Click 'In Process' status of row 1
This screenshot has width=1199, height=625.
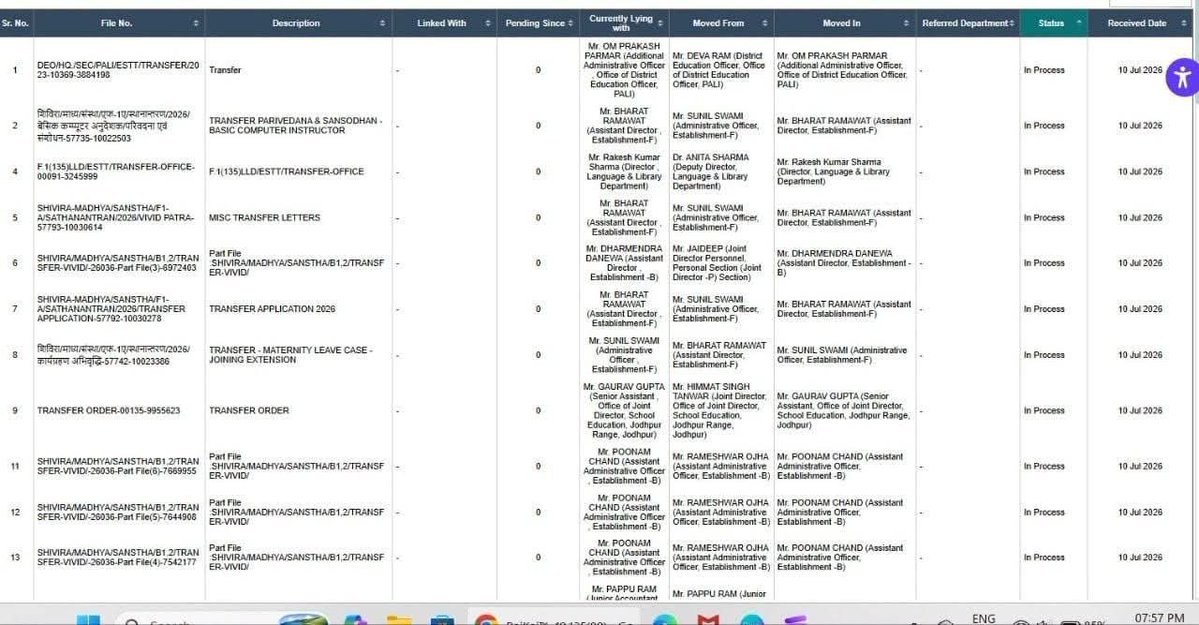pyautogui.click(x=1044, y=70)
